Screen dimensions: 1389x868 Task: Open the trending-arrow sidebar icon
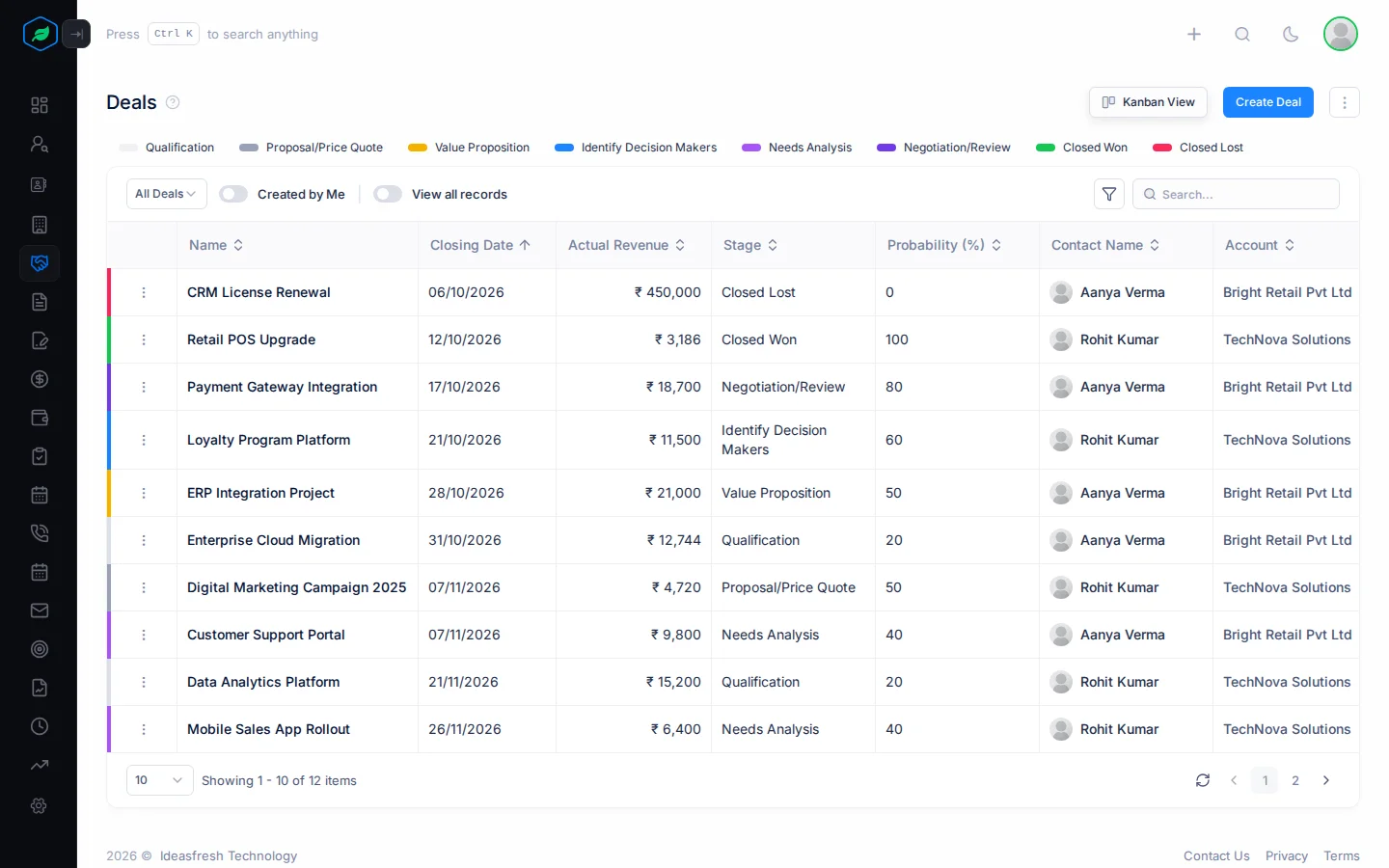coord(40,765)
